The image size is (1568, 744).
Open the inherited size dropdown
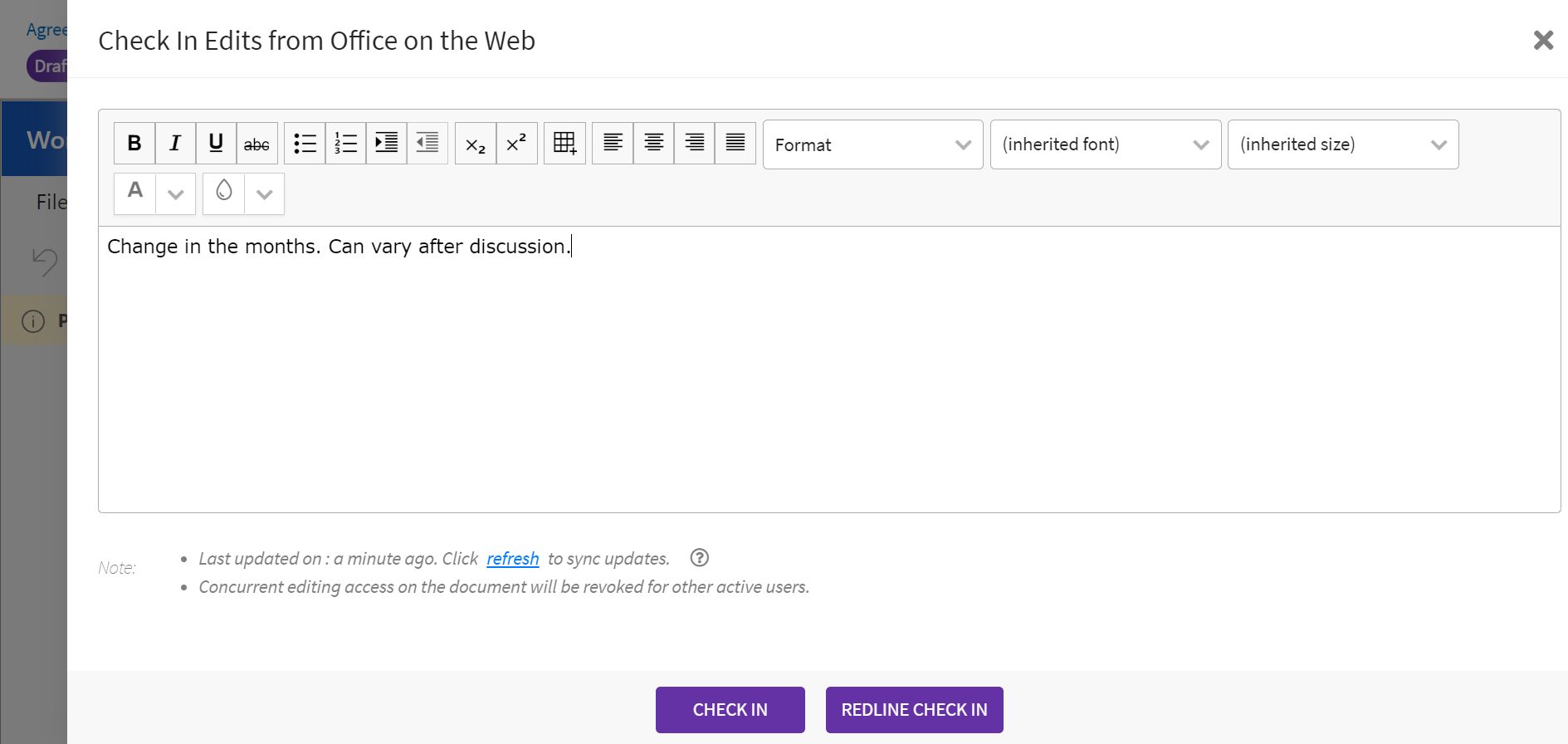[1342, 144]
